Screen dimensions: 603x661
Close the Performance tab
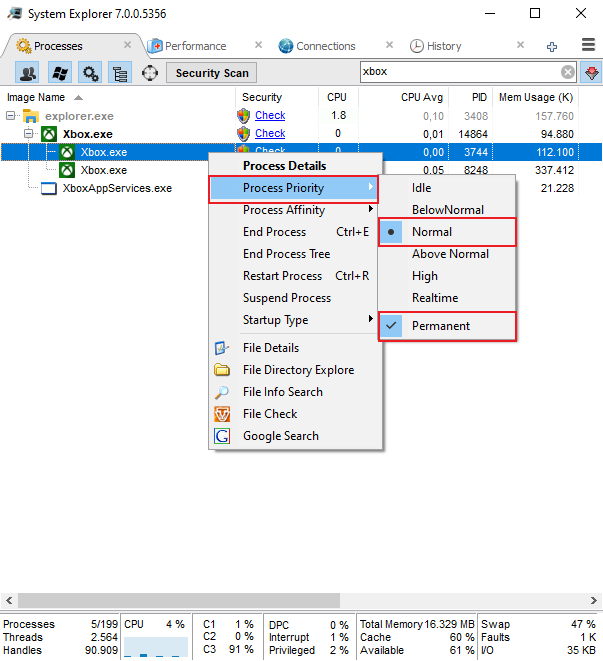tap(258, 45)
